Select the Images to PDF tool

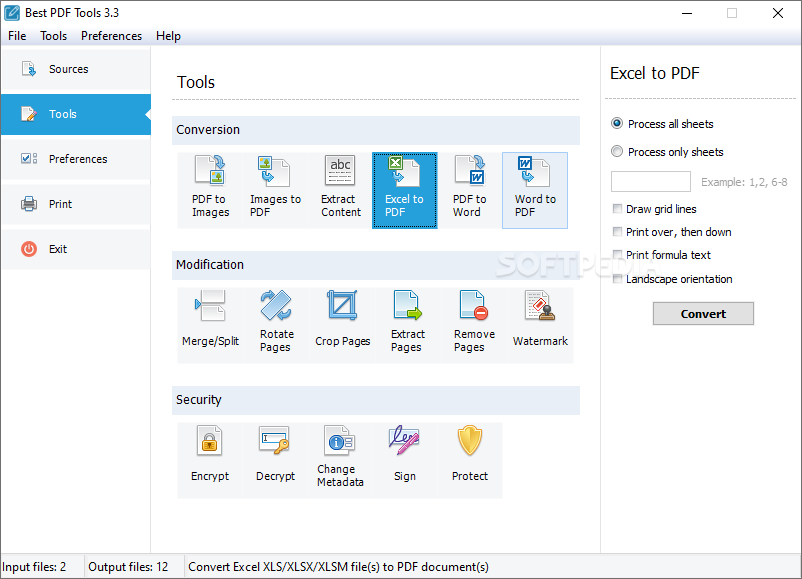coord(275,190)
